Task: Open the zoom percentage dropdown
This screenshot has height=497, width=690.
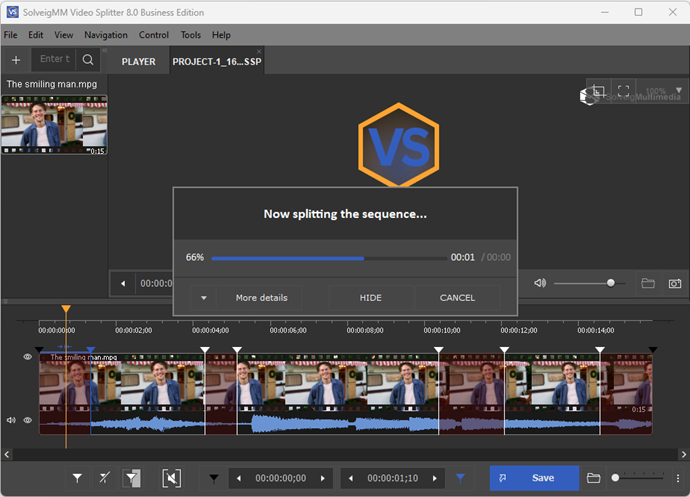Action: point(679,90)
